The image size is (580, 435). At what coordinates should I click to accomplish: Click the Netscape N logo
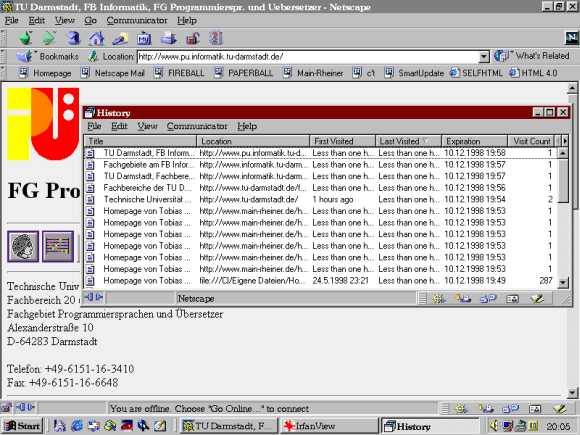[x=571, y=37]
